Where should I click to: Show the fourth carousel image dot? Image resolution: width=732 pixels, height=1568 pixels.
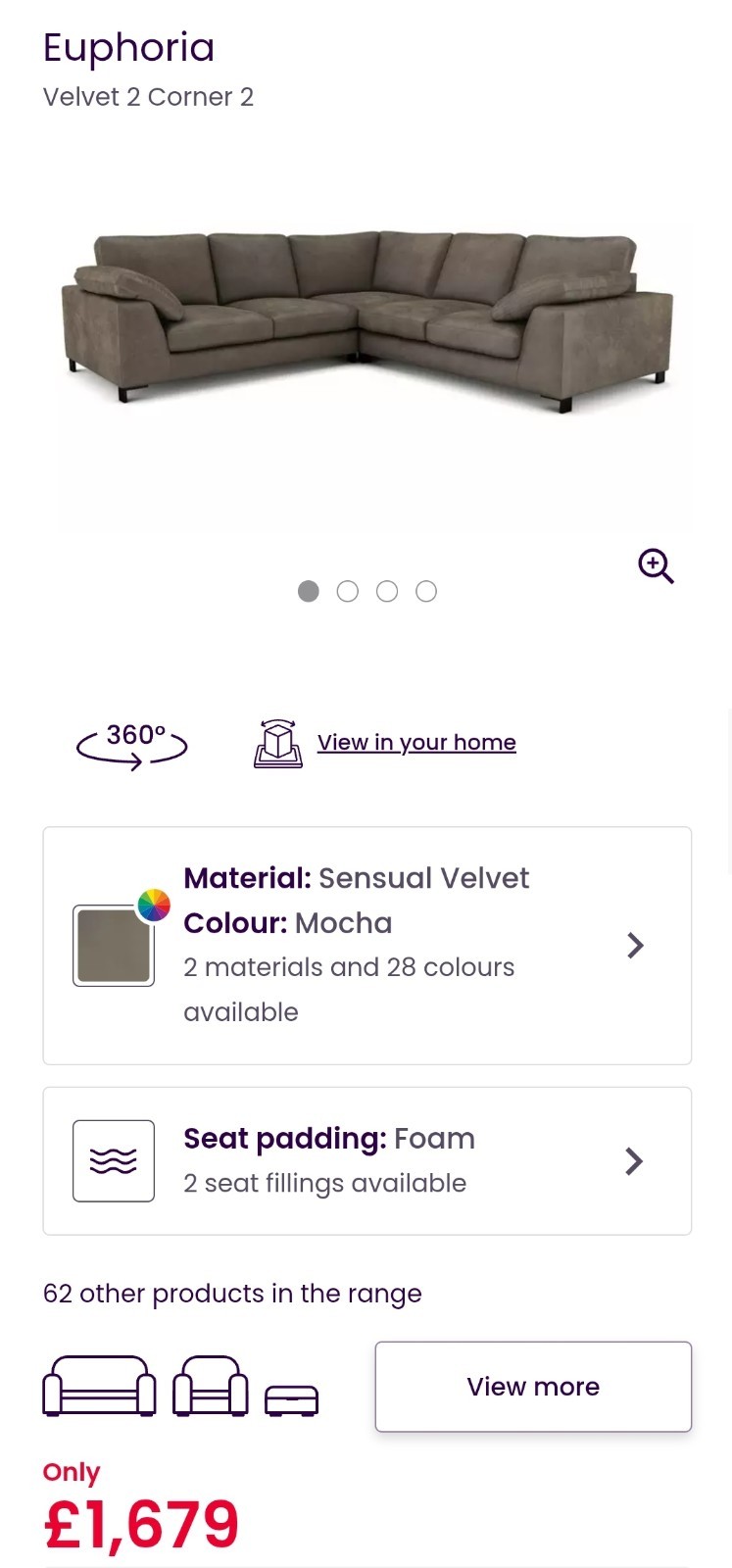tap(426, 591)
